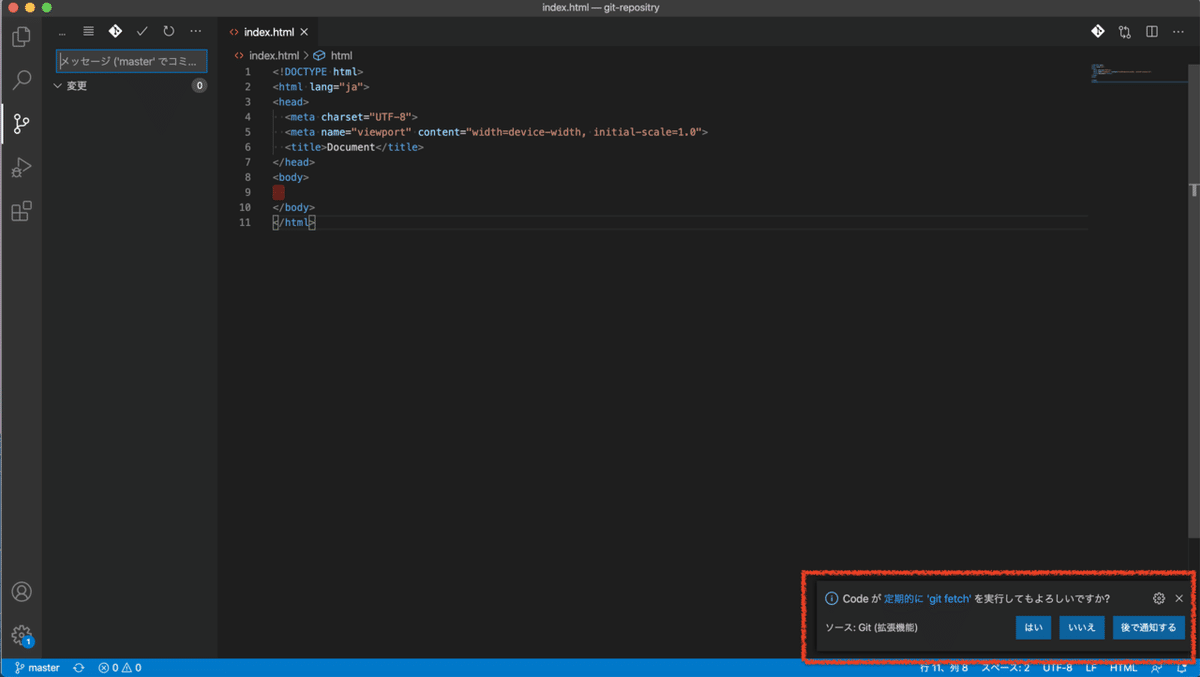Close the index.html tab

click(x=305, y=32)
